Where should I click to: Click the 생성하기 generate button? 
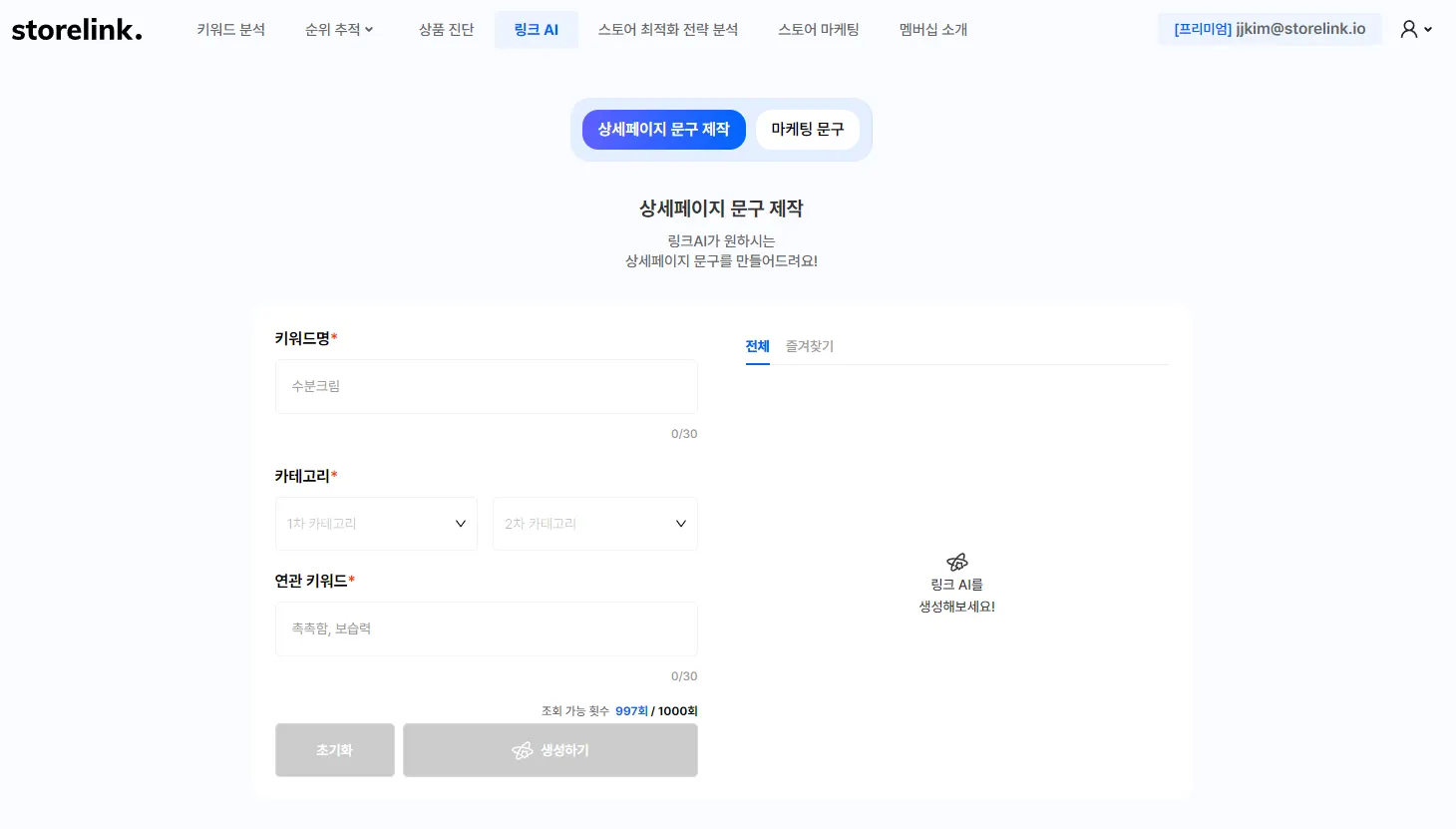[x=550, y=750]
